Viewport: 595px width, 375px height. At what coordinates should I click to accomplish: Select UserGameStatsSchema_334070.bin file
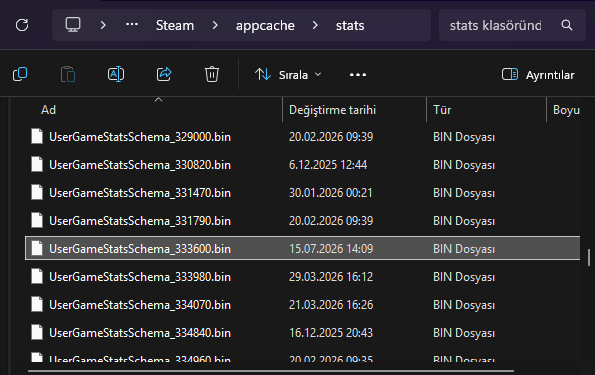pyautogui.click(x=302, y=305)
